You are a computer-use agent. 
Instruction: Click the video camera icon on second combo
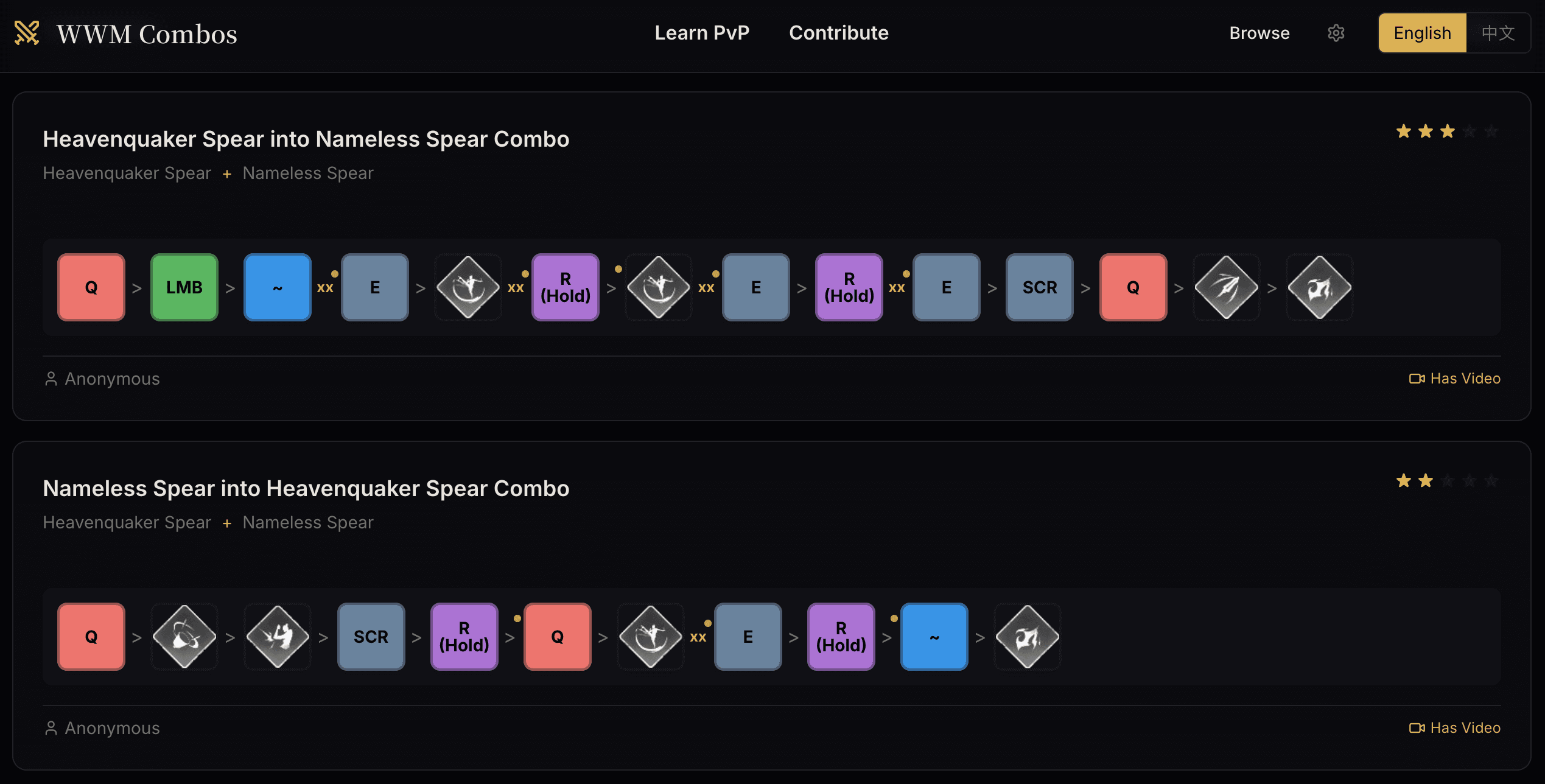coord(1418,727)
